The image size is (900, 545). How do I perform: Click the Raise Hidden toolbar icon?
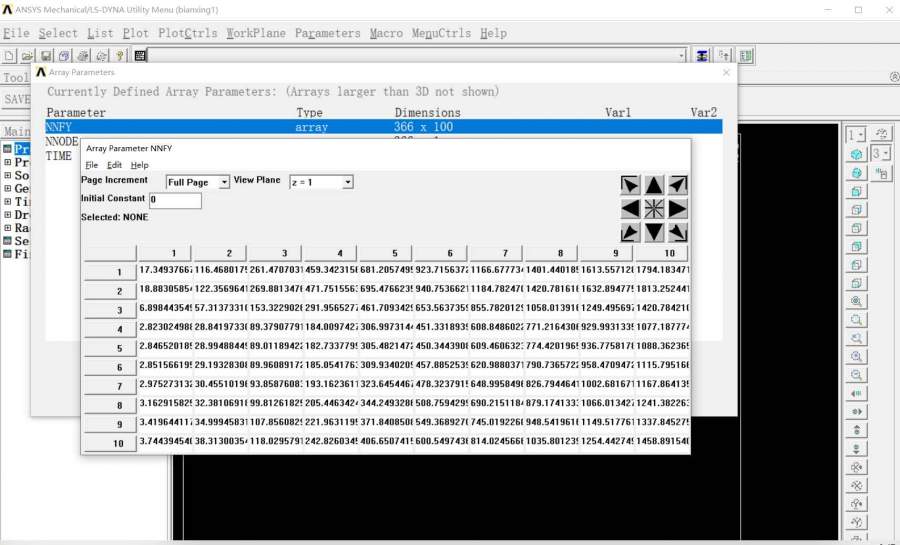[702, 56]
